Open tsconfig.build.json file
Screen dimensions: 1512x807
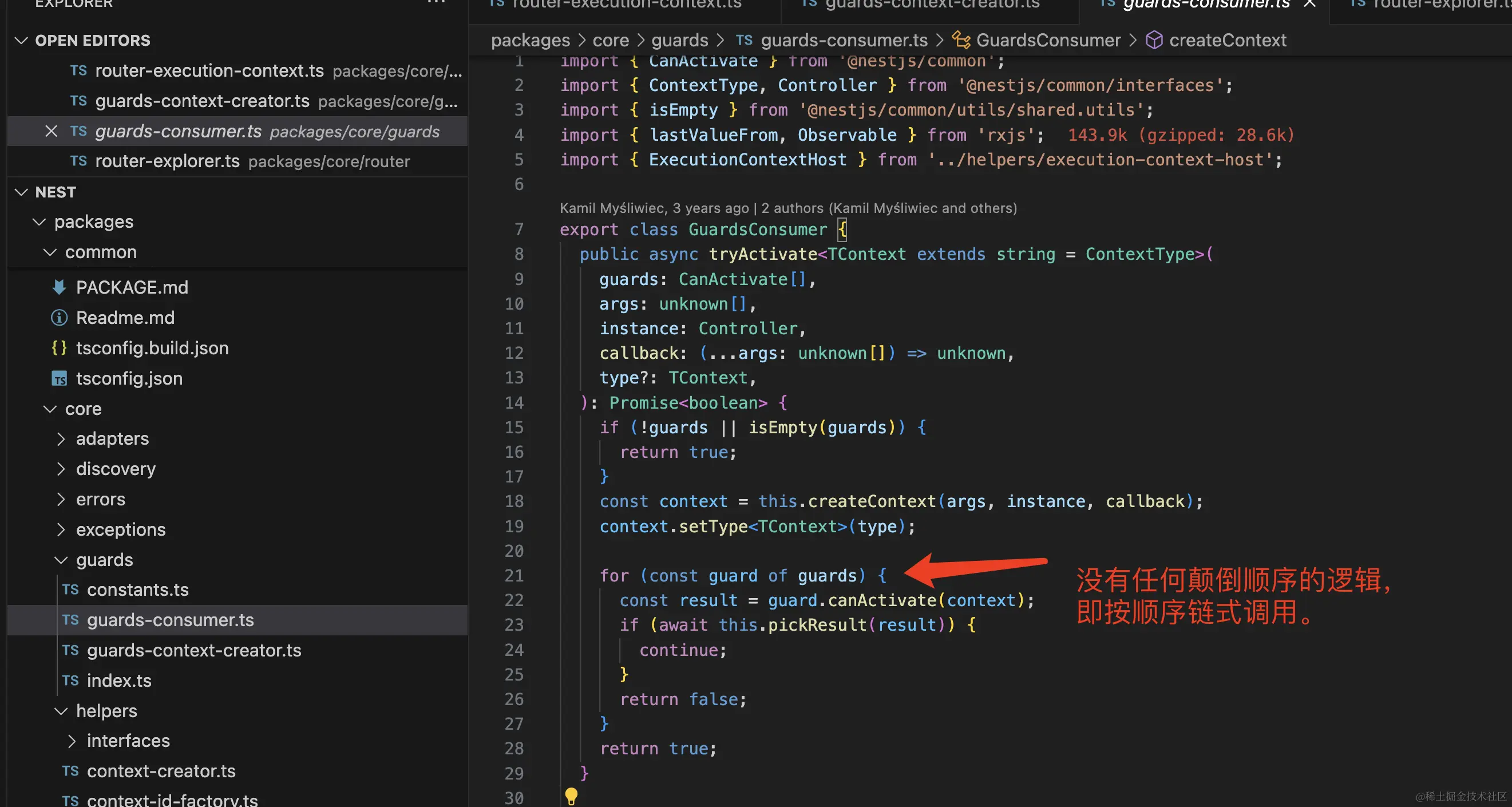click(x=238, y=348)
